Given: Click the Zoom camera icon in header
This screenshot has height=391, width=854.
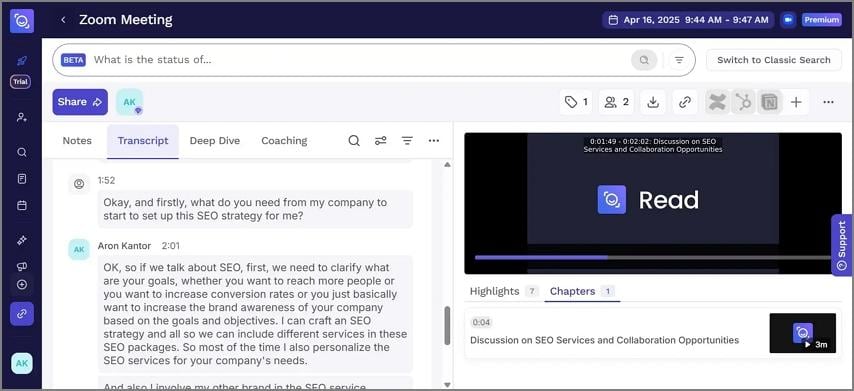Looking at the screenshot, I should [788, 20].
